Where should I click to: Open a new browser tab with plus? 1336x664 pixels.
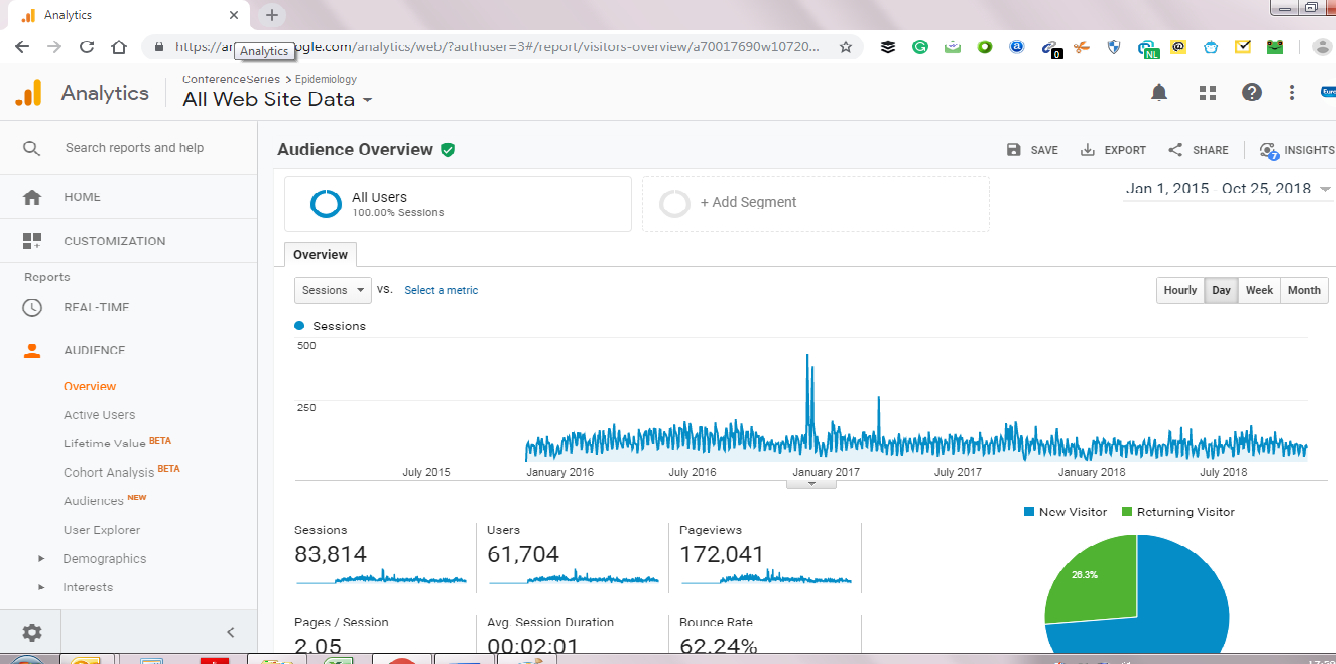click(272, 15)
